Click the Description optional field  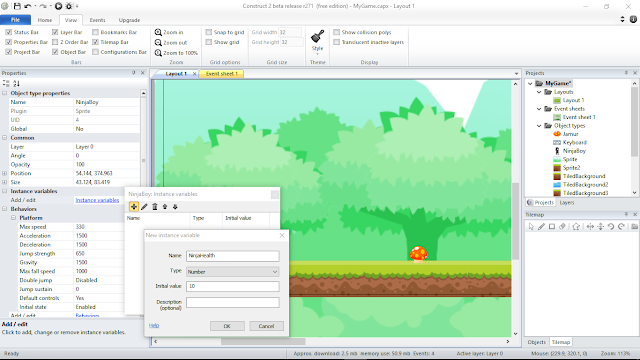pyautogui.click(x=233, y=302)
